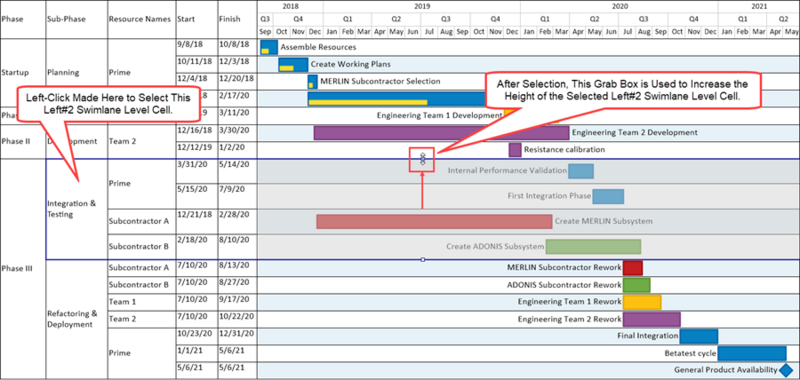Click Subcontractor B cell ending 8/27/20
This screenshot has width=800, height=380.
[x=141, y=285]
